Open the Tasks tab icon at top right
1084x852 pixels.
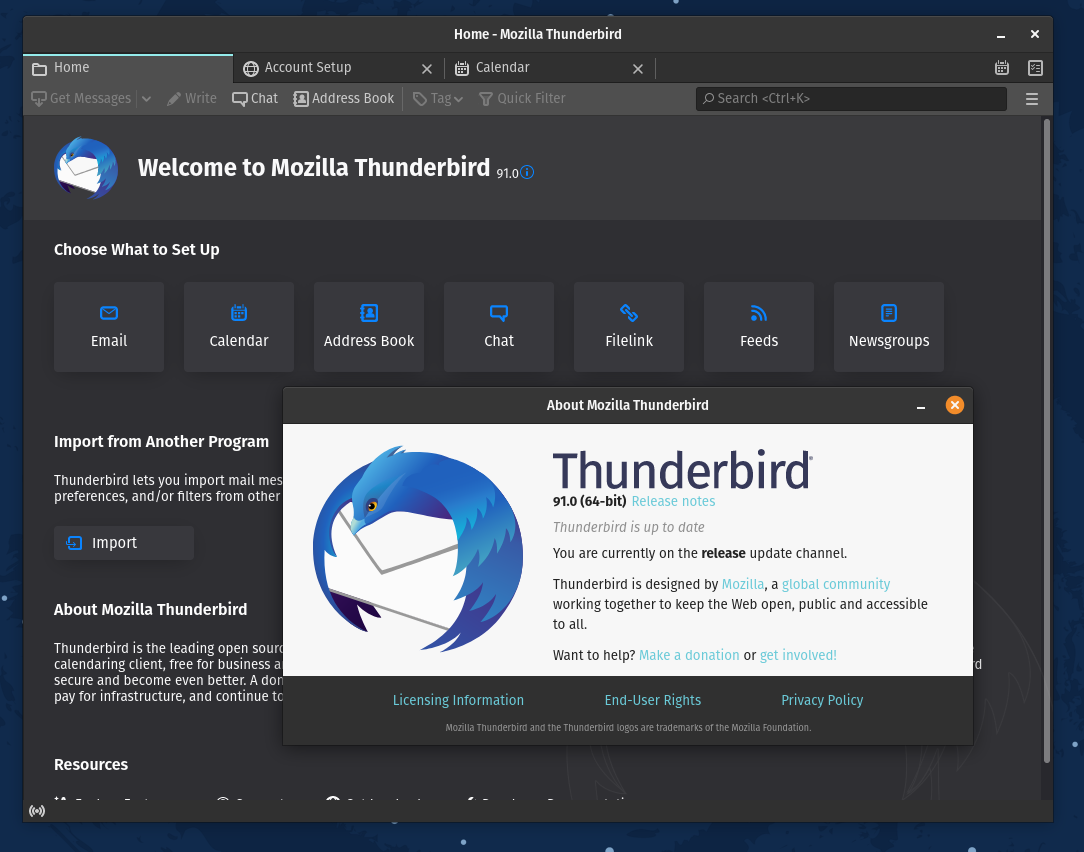point(1036,68)
